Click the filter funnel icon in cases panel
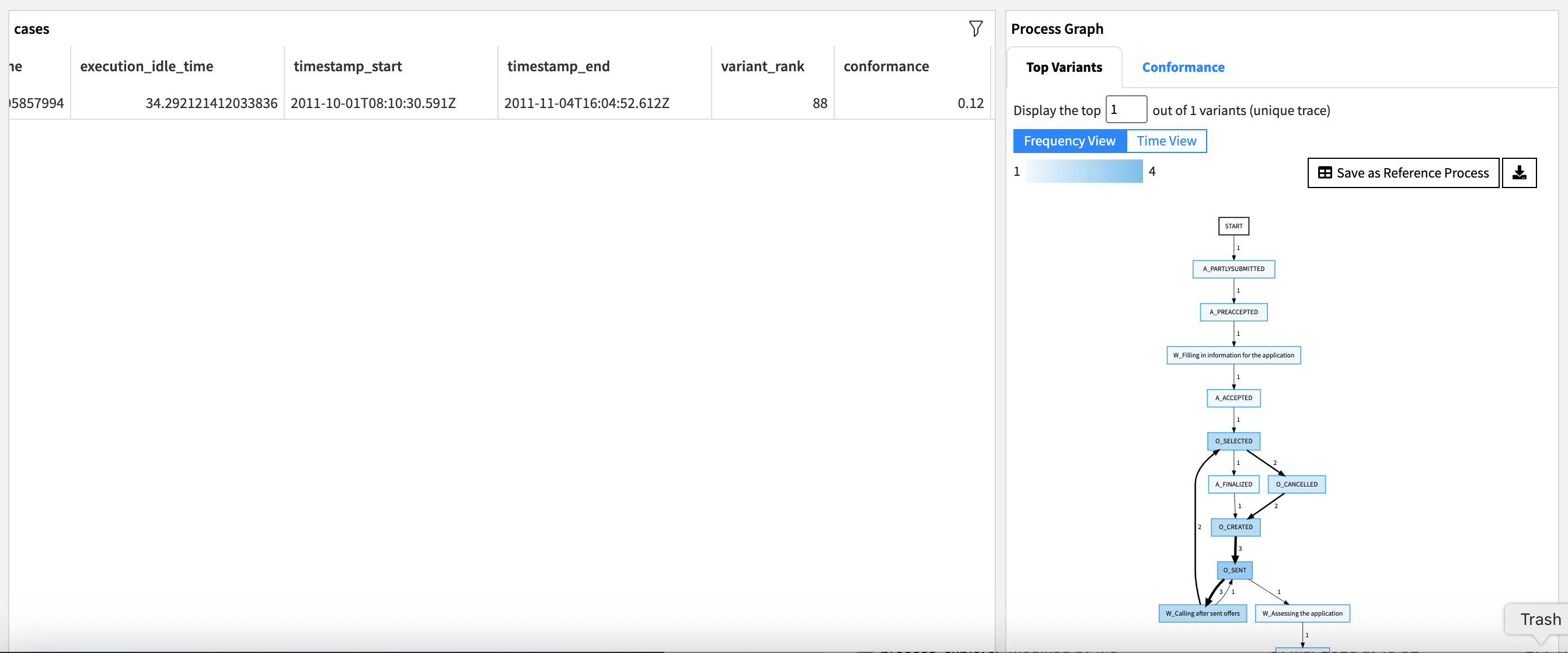Image resolution: width=1568 pixels, height=653 pixels. point(975,29)
